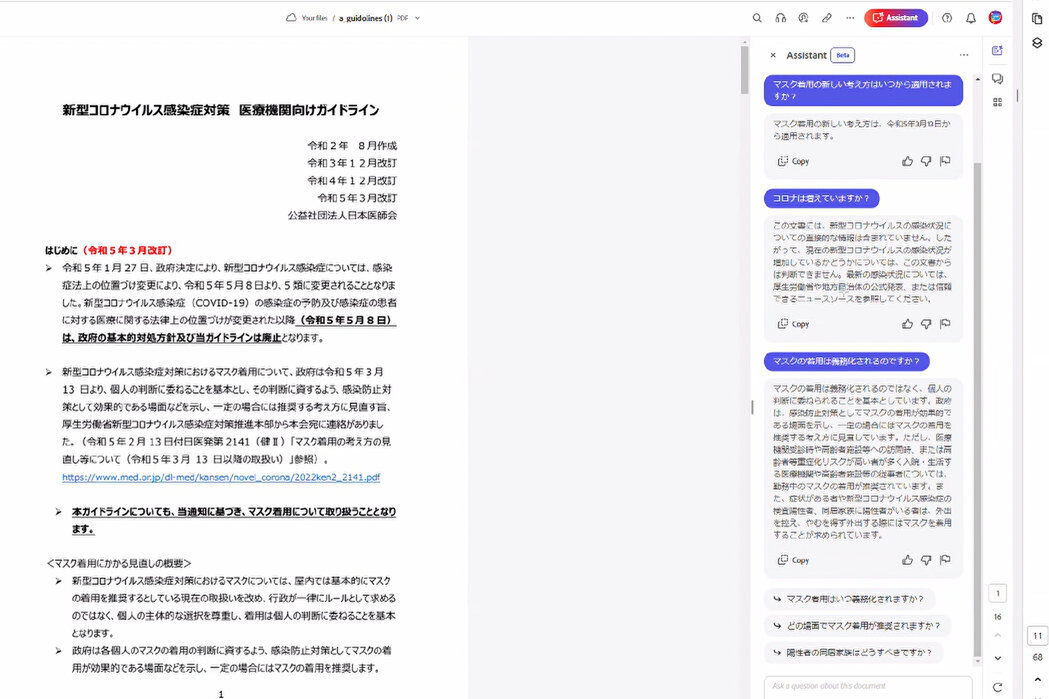Click the Your files breadcrumb
1049x699 pixels.
coord(313,18)
